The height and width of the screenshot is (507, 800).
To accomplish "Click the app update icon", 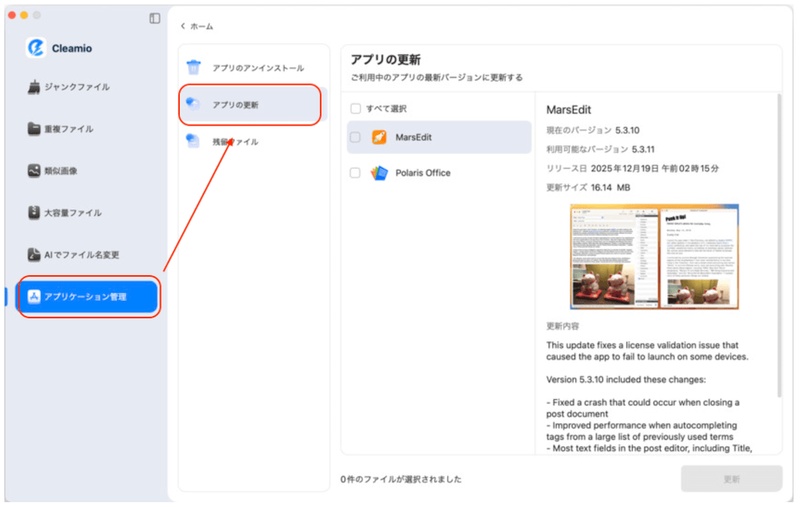I will tap(193, 104).
